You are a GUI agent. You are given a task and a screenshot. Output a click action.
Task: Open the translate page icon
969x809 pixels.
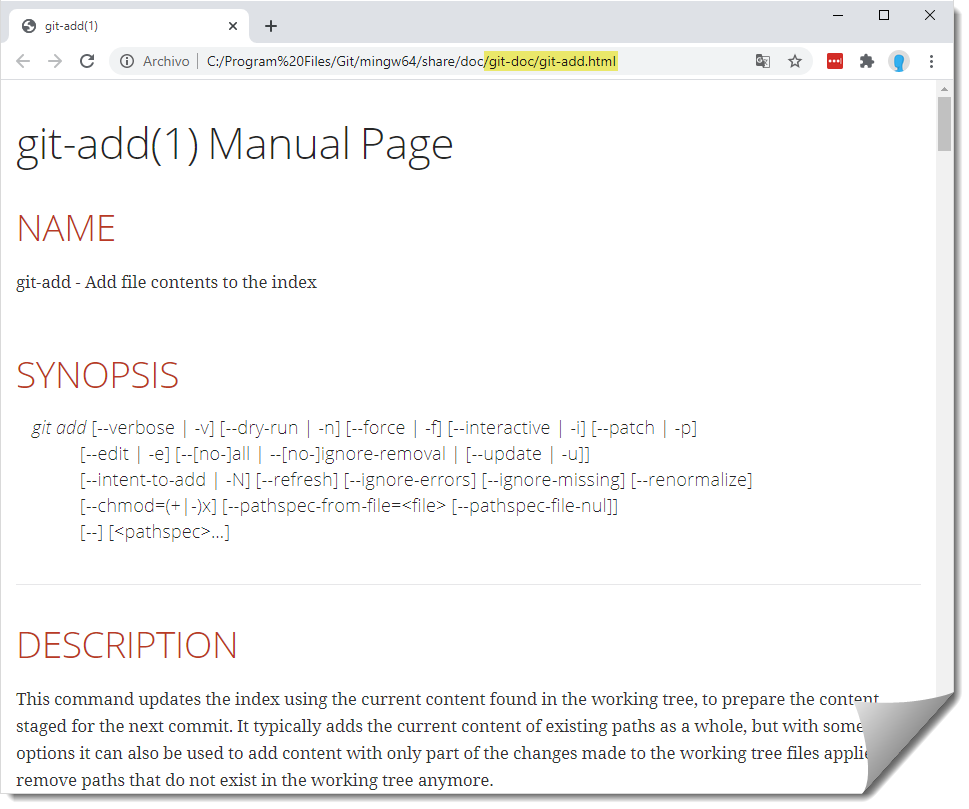click(x=763, y=62)
